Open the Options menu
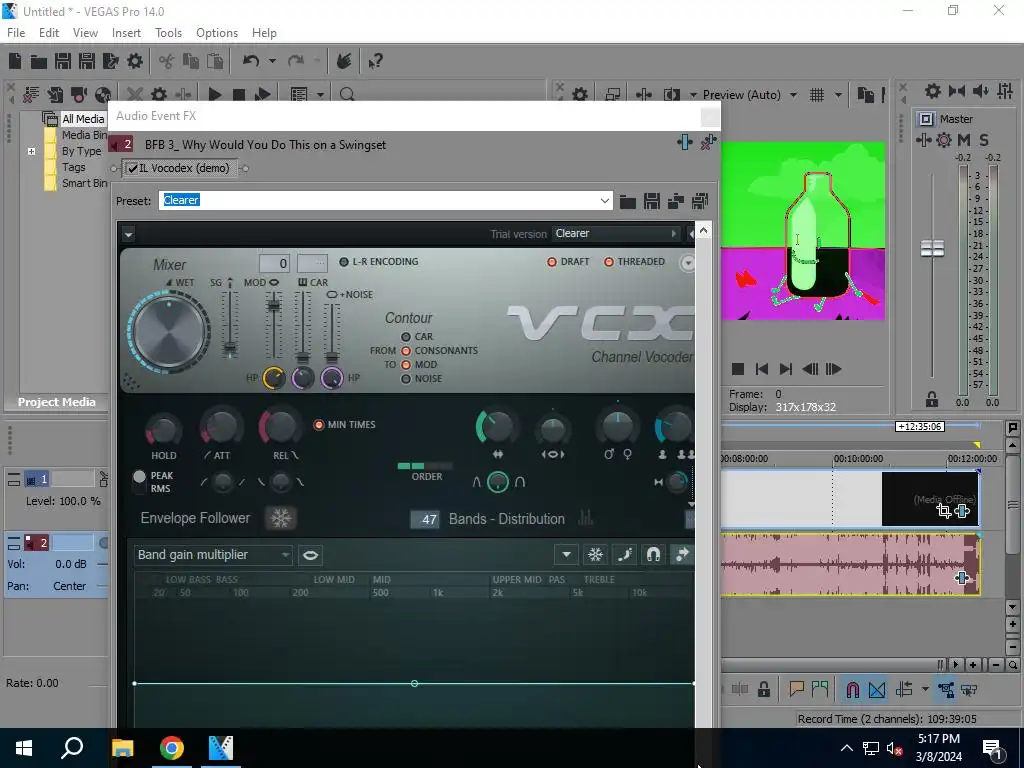Image resolution: width=1024 pixels, height=768 pixels. click(217, 33)
